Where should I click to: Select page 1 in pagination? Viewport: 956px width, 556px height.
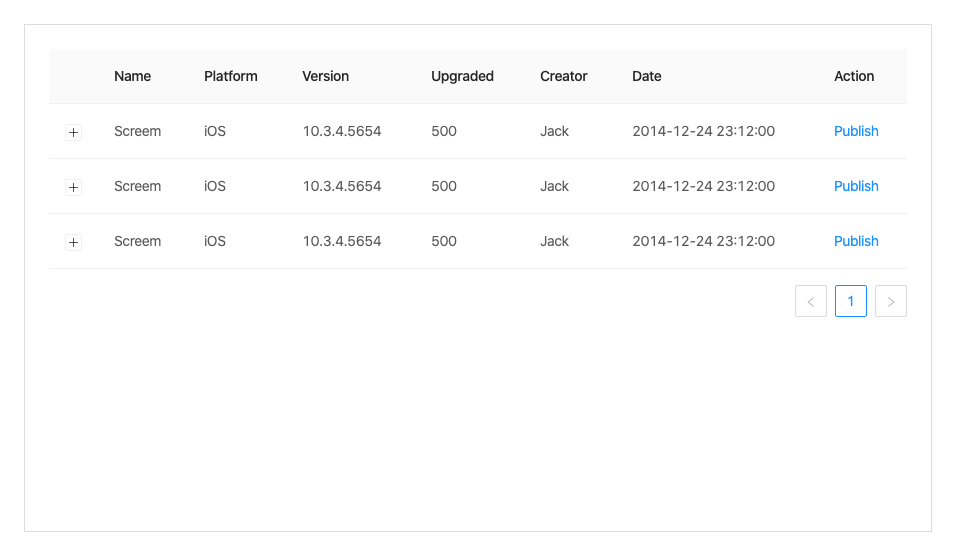pos(851,301)
